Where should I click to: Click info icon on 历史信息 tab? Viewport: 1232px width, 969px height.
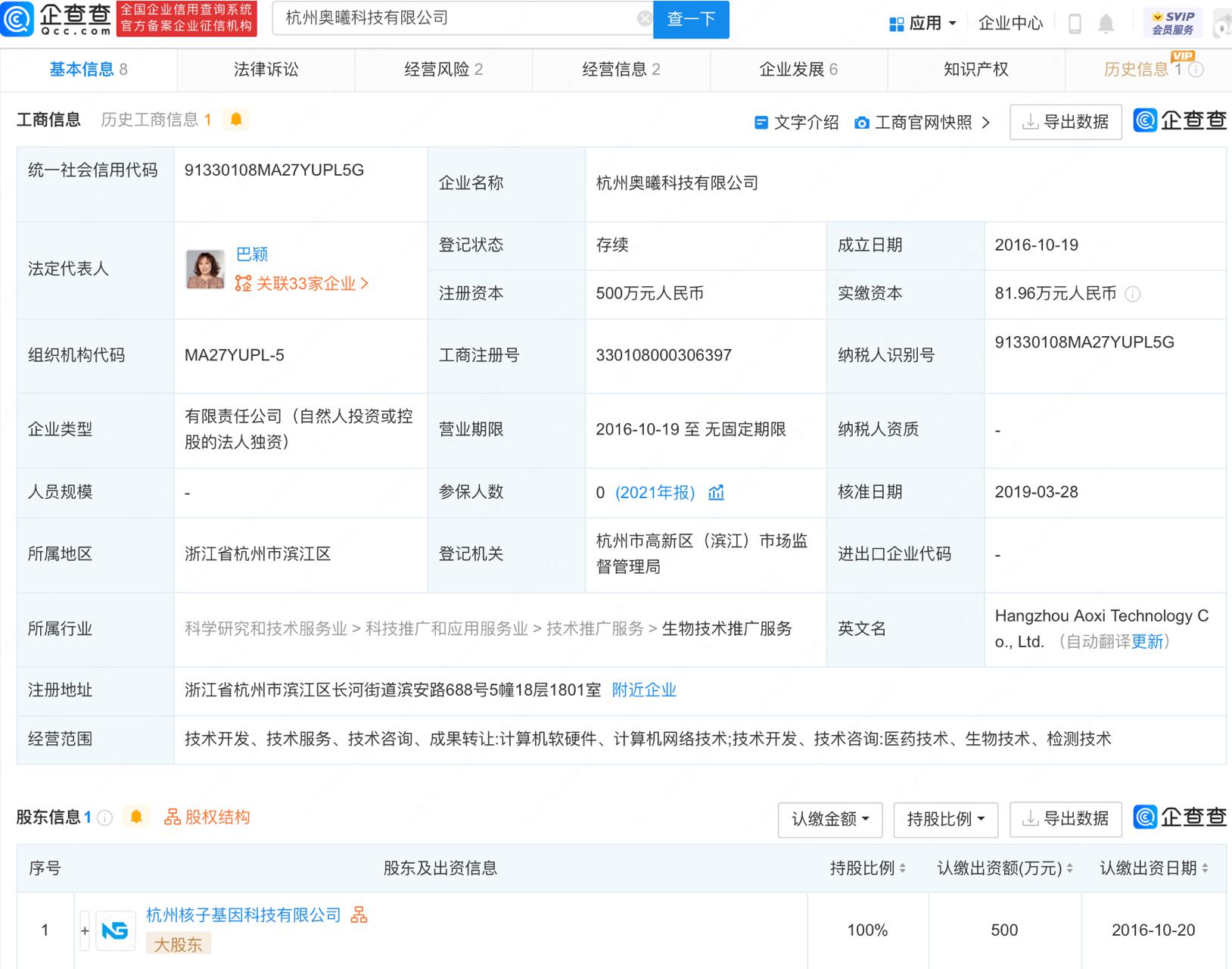(x=1196, y=70)
